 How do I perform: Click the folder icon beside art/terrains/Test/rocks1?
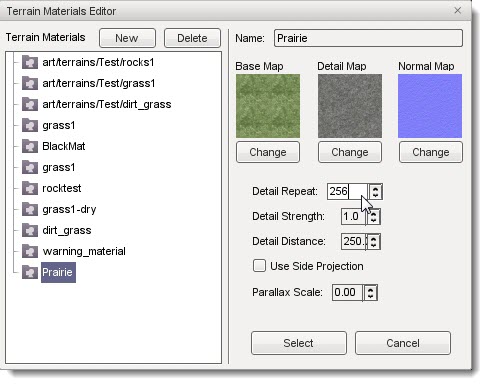tap(30, 62)
